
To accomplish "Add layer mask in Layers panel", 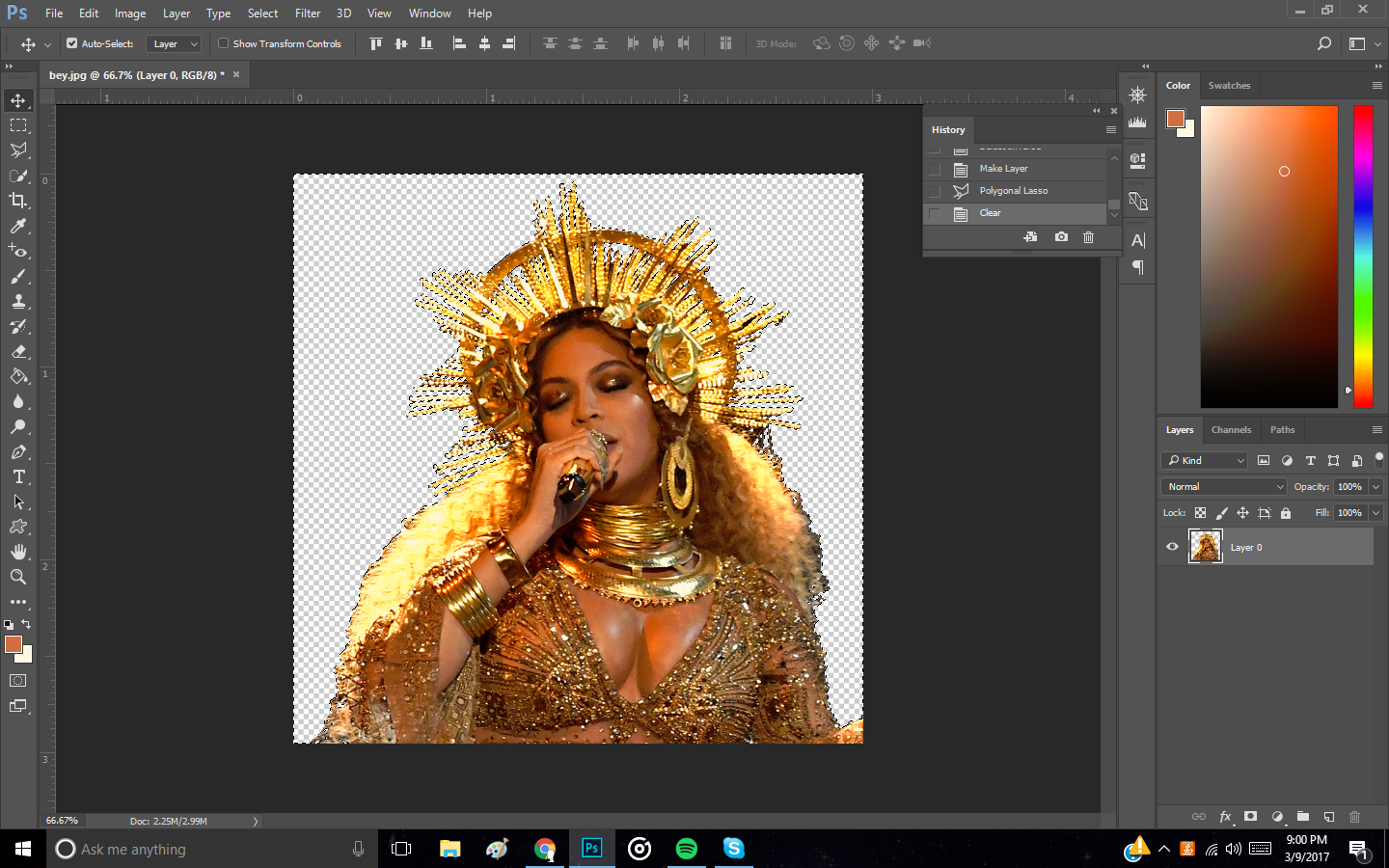I will pos(1250,816).
